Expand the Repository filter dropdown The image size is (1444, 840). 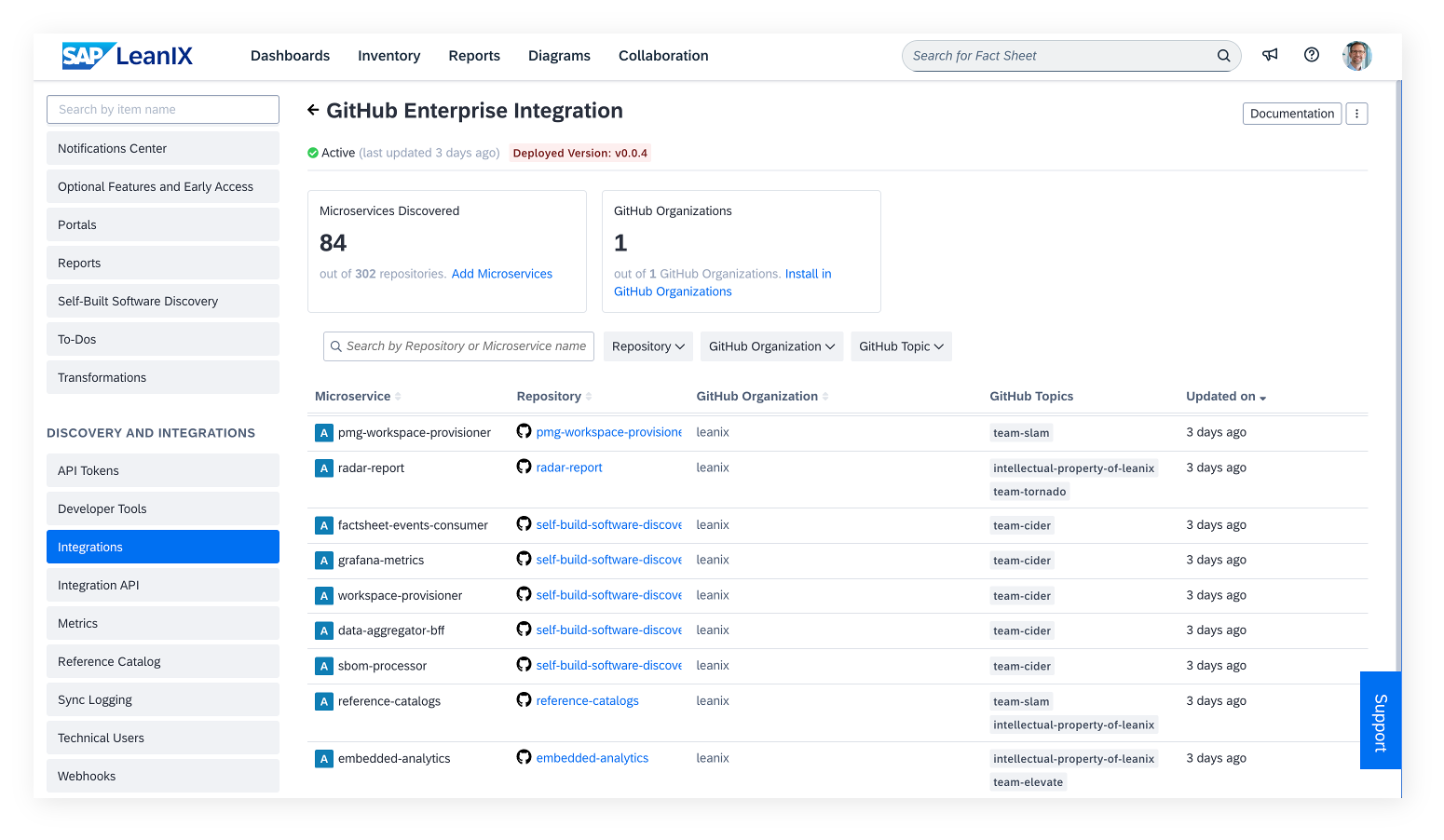coord(648,346)
